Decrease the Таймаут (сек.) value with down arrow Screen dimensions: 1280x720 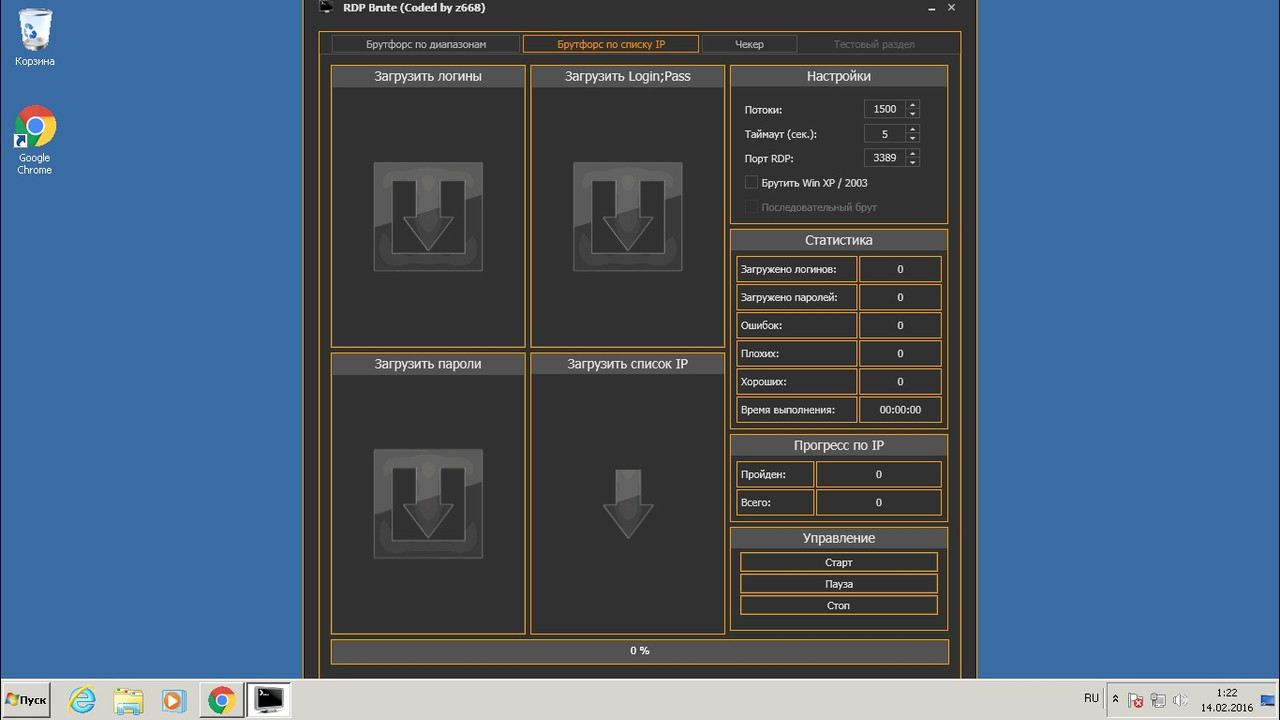[x=912, y=138]
